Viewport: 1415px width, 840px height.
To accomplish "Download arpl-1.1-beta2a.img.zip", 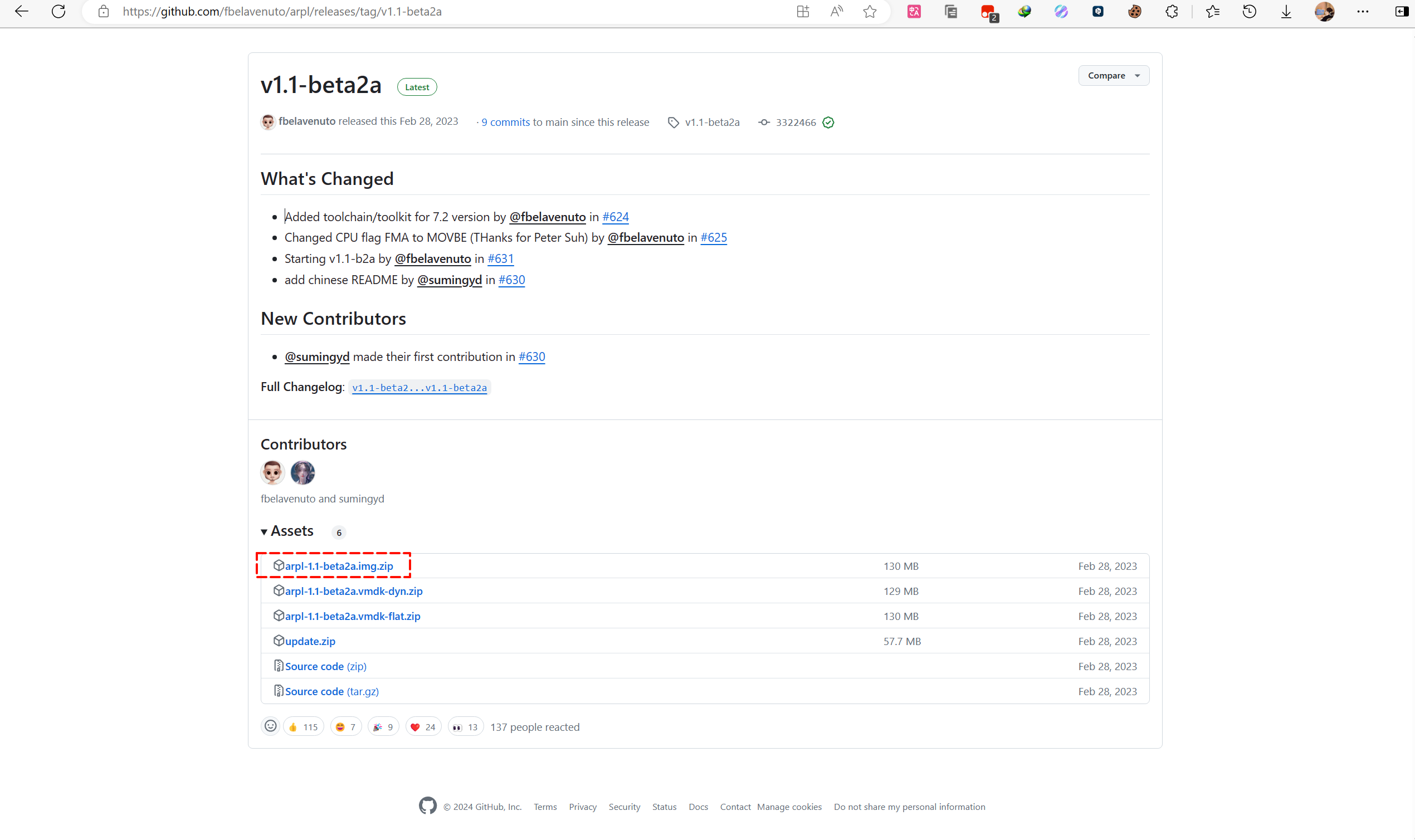I will click(339, 566).
